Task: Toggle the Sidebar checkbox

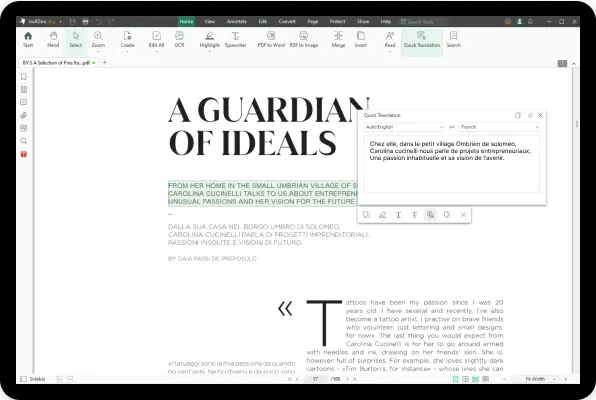Action: coord(24,379)
